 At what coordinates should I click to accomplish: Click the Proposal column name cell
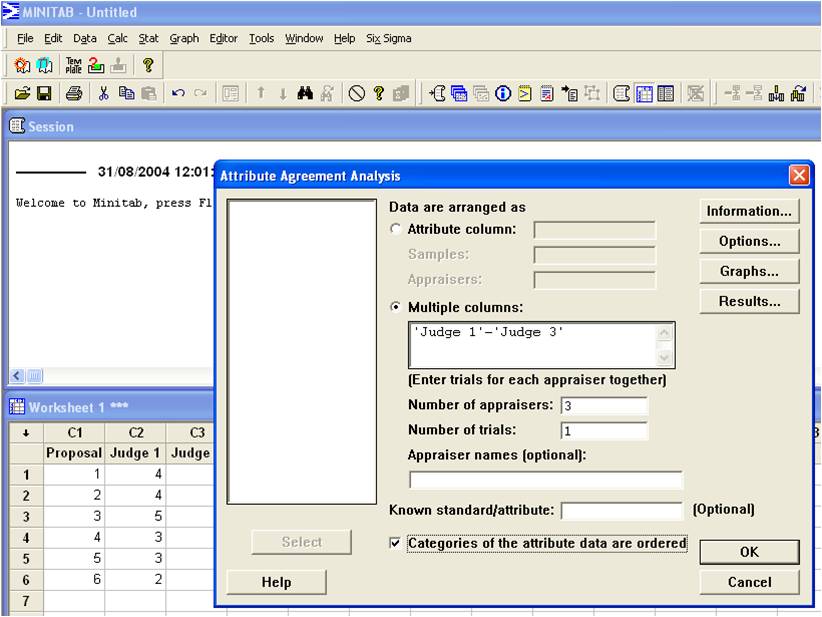click(x=74, y=453)
